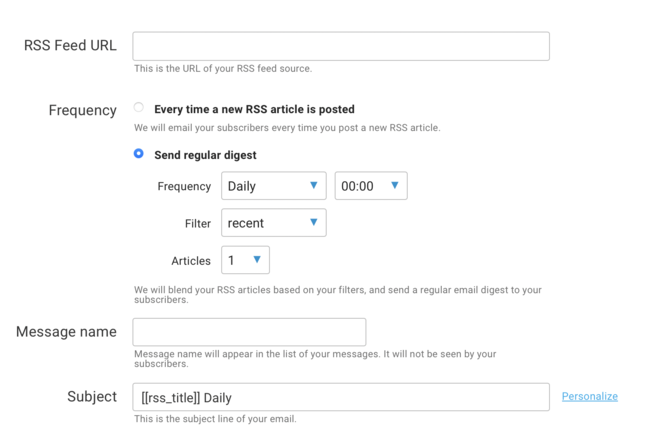Click the "Send regular digest" label text
This screenshot has width=650, height=442.
(205, 155)
